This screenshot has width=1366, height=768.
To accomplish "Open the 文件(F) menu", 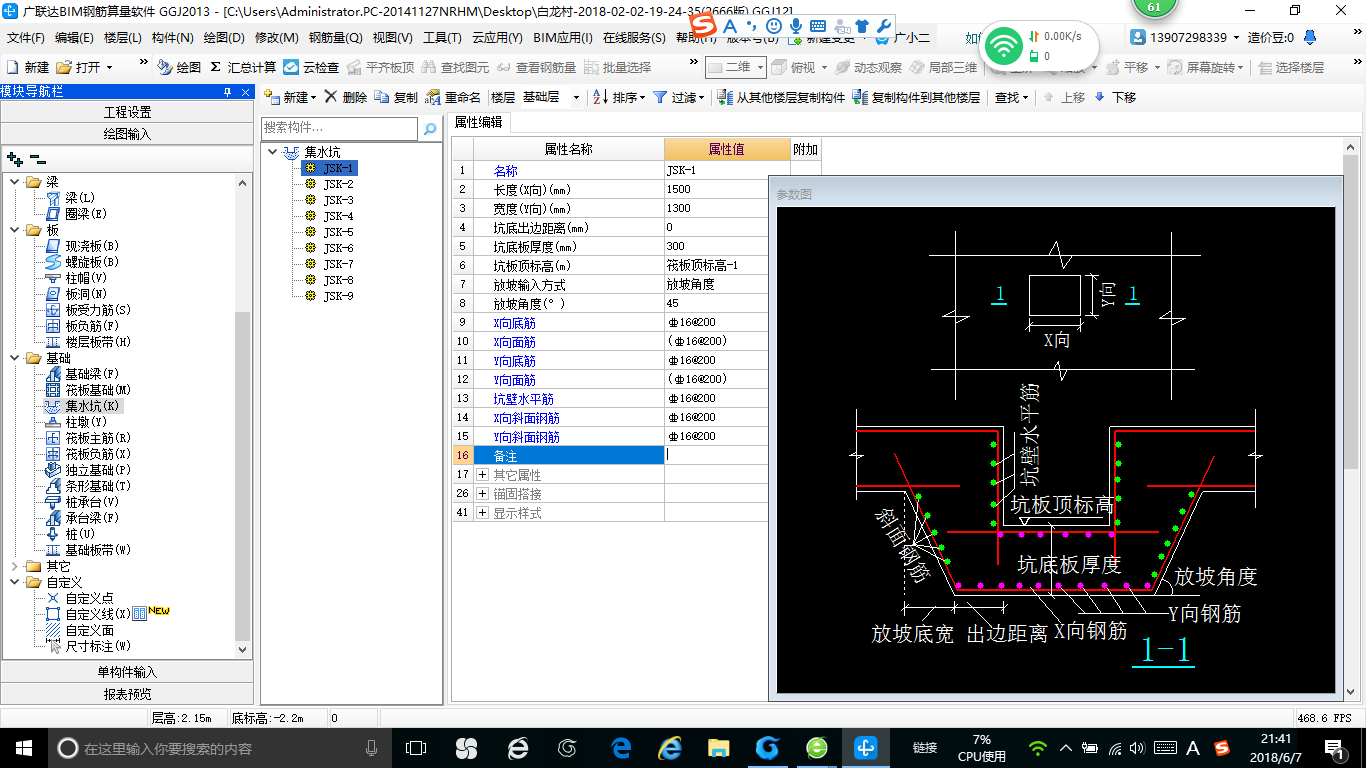I will click(x=26, y=38).
